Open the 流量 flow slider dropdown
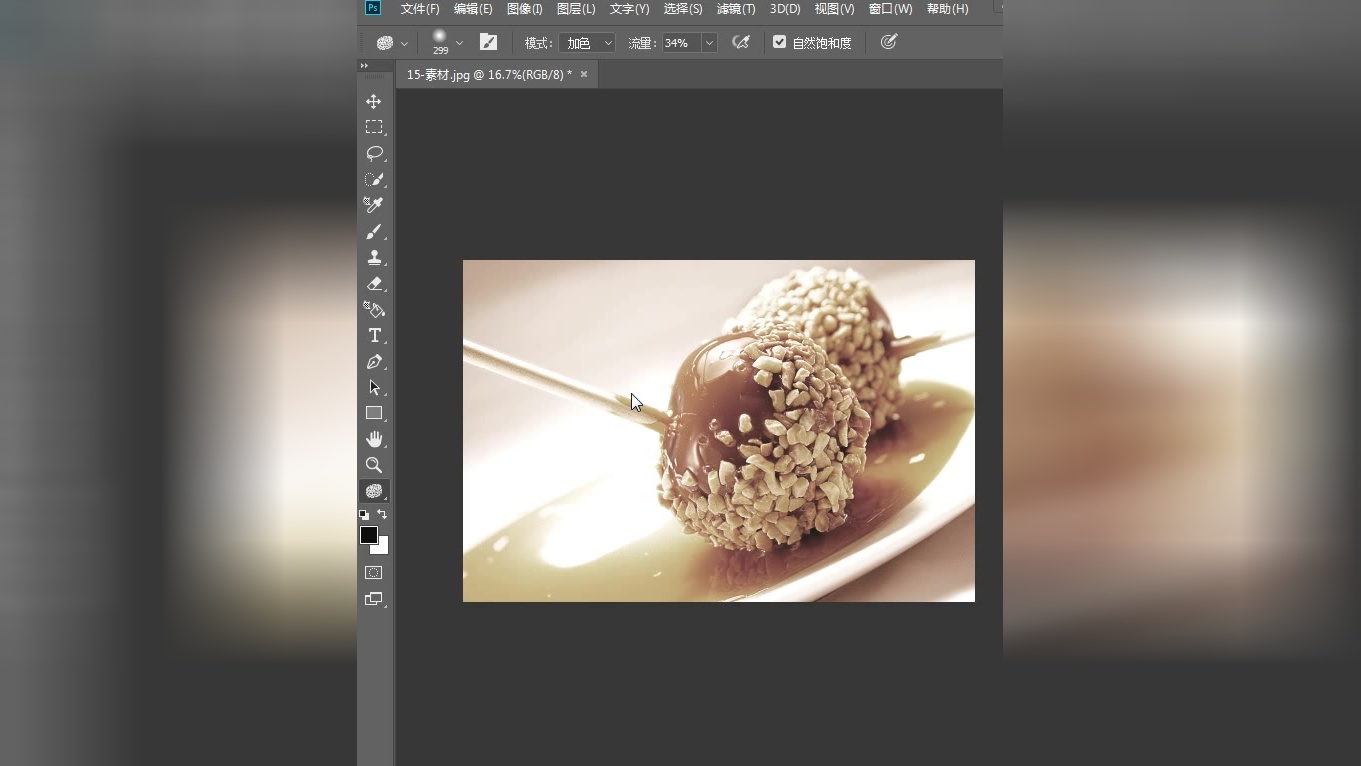The width and height of the screenshot is (1361, 766). tap(709, 43)
